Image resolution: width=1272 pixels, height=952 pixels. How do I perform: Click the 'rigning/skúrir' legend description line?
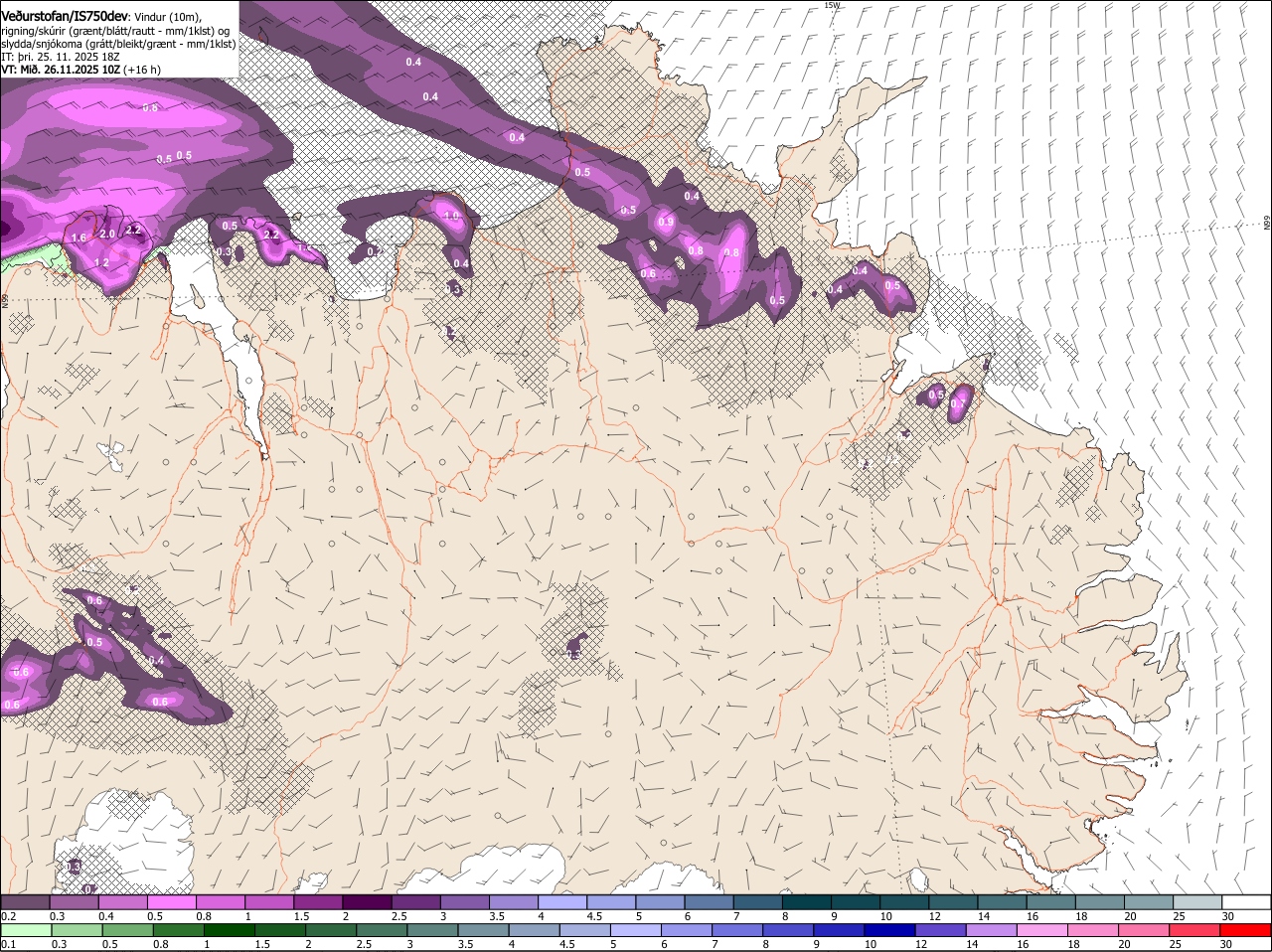tap(115, 31)
